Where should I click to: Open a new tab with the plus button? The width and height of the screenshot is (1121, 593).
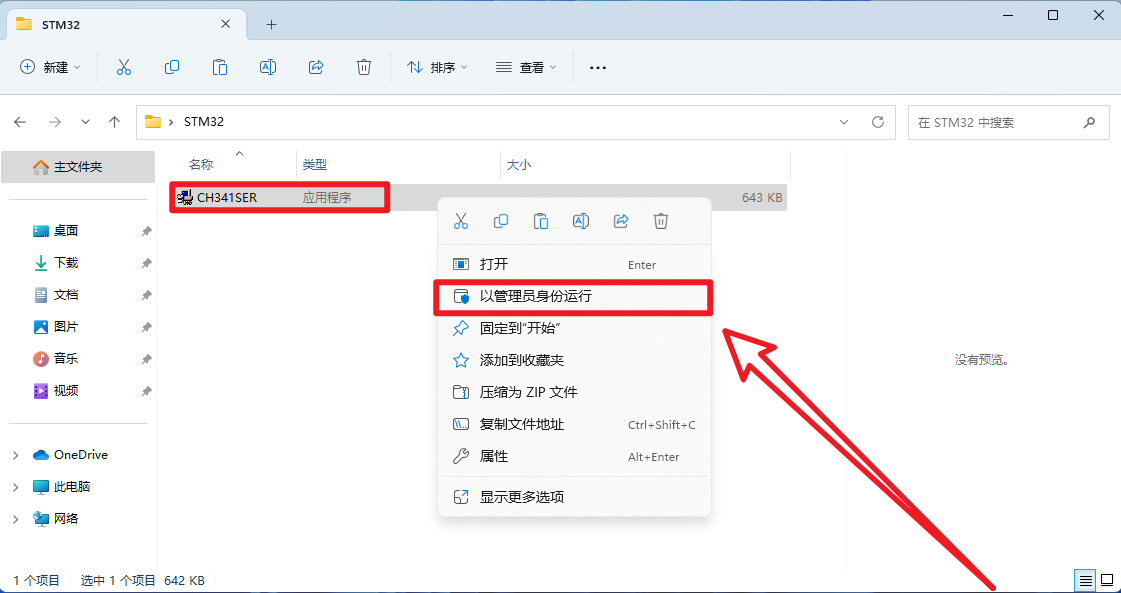tap(271, 24)
